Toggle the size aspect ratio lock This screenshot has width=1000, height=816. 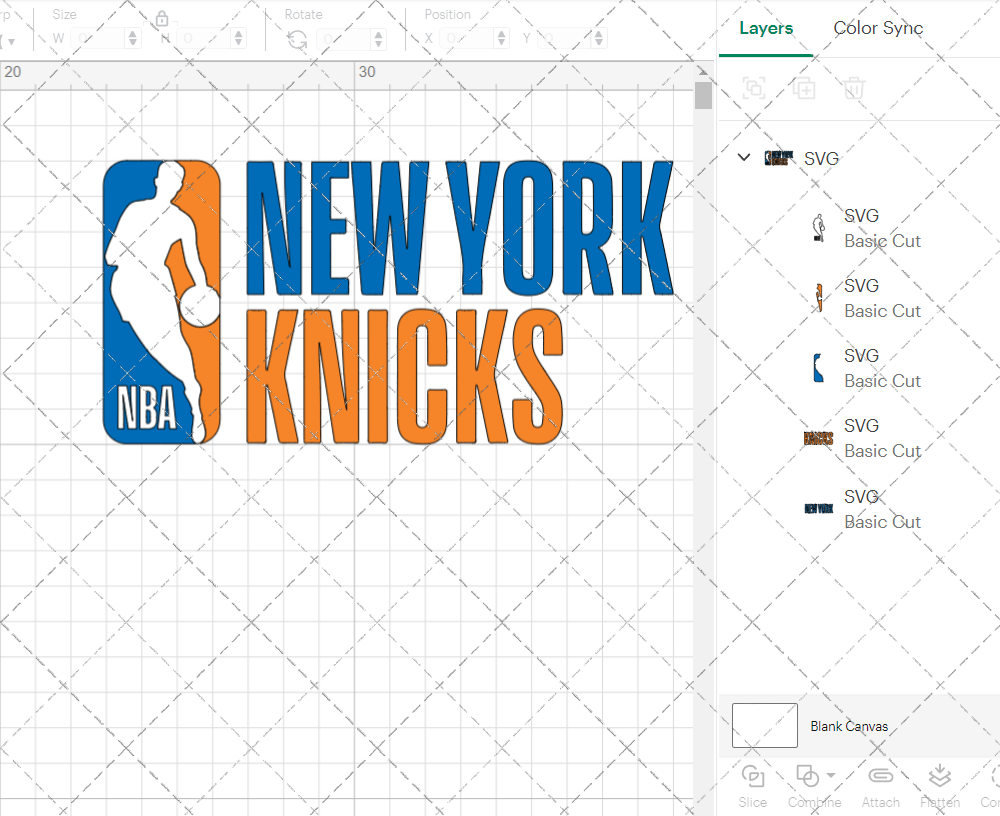tap(162, 18)
